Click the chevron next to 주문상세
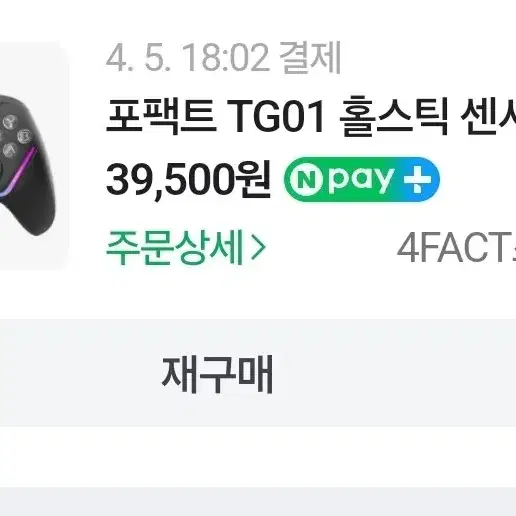 (259, 248)
